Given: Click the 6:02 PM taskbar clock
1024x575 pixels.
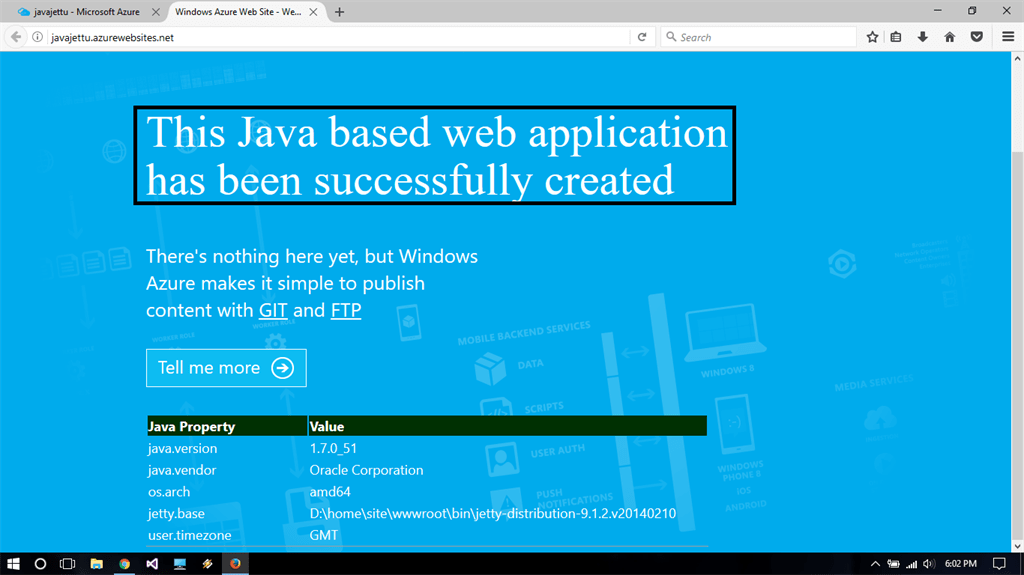Looking at the screenshot, I should pos(961,564).
